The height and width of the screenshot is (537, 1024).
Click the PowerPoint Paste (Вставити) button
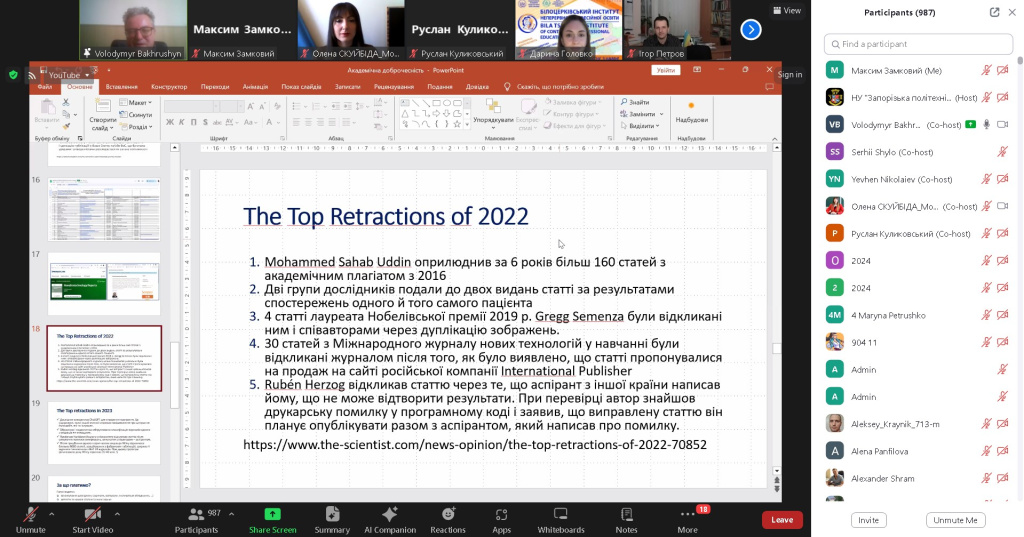pos(47,112)
